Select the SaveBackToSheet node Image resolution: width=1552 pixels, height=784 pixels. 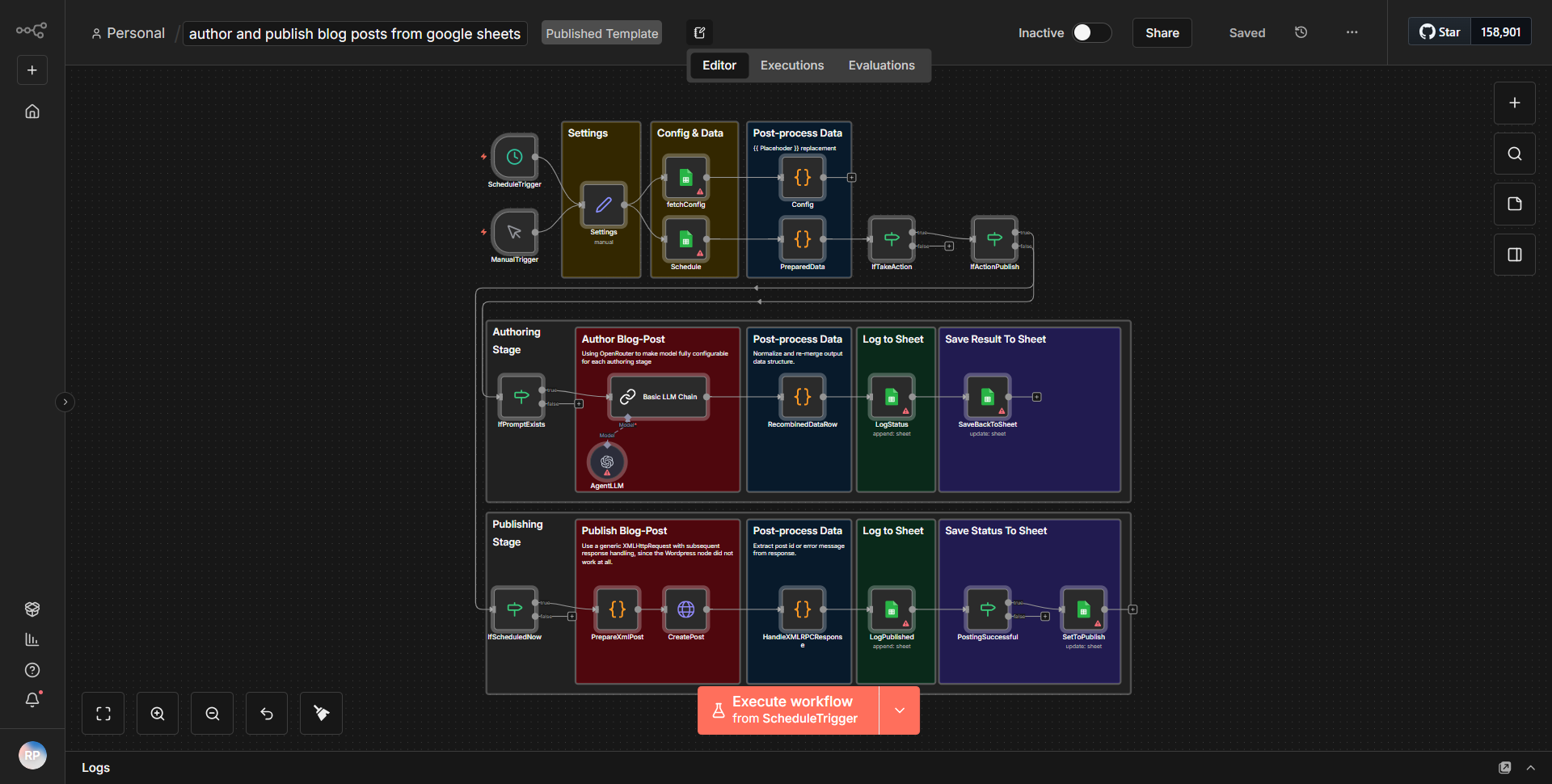click(x=988, y=397)
